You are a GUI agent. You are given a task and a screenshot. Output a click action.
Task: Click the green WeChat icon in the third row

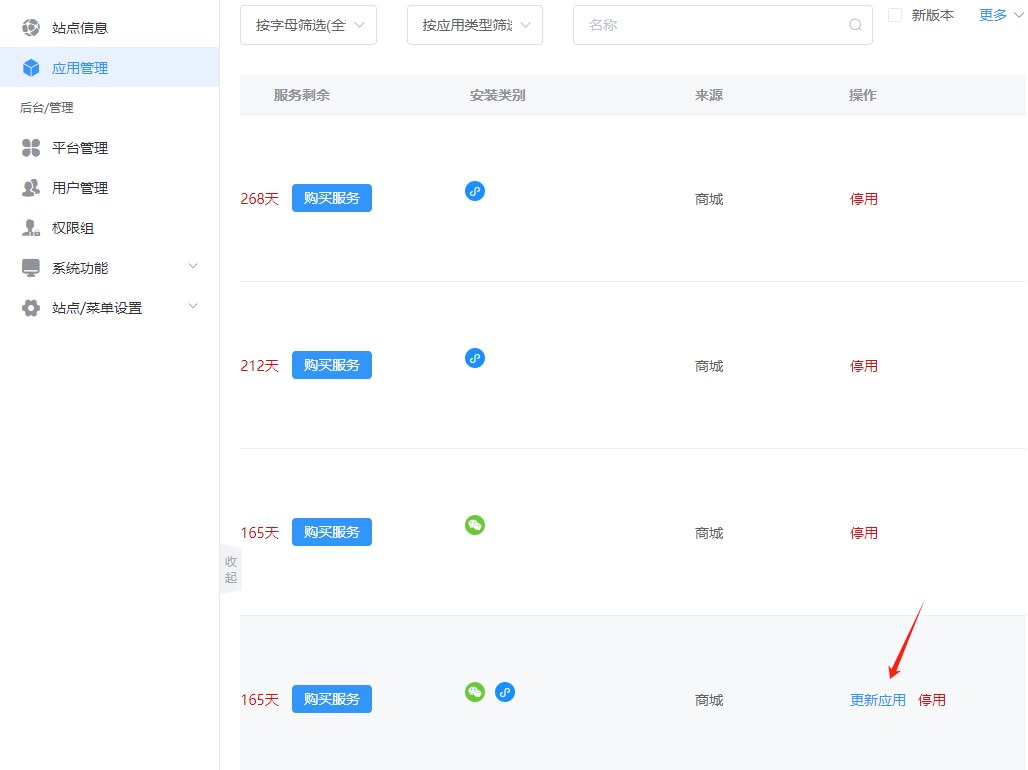tap(475, 525)
